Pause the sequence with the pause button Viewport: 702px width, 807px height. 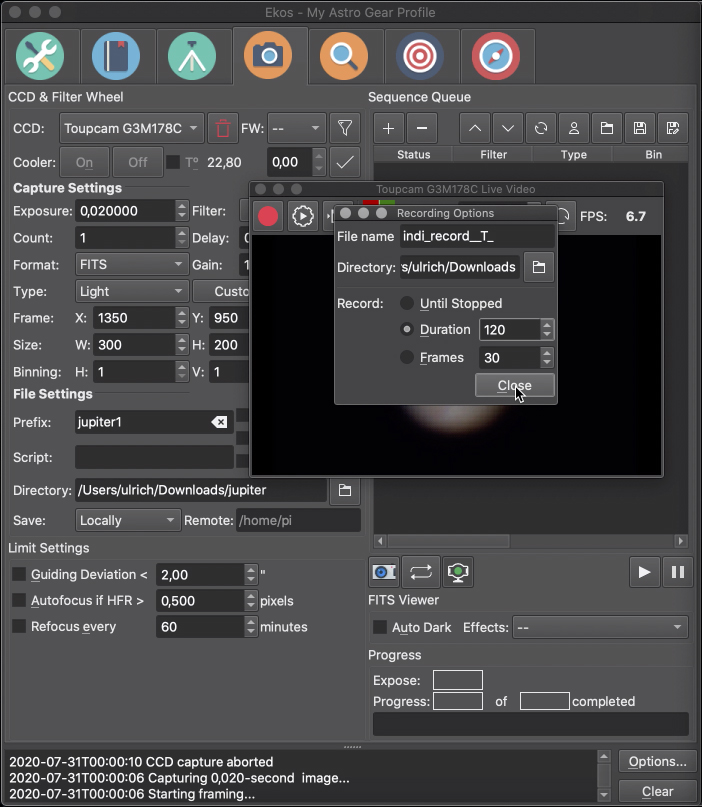pyautogui.click(x=678, y=572)
